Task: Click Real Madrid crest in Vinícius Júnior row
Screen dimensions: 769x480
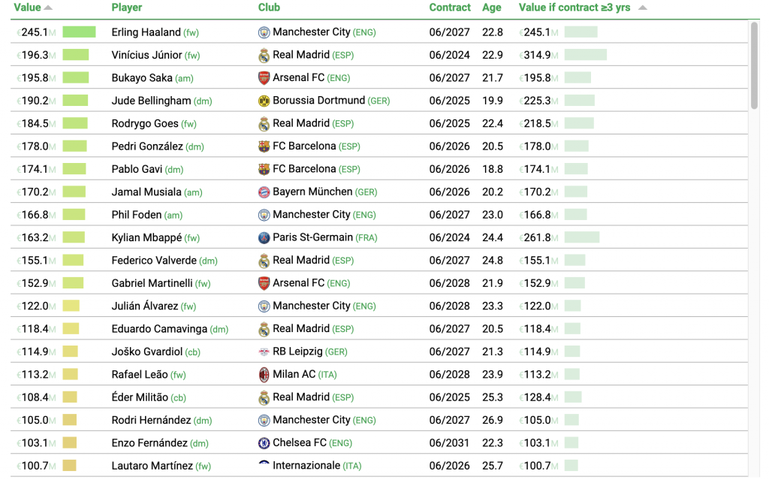Action: point(264,55)
